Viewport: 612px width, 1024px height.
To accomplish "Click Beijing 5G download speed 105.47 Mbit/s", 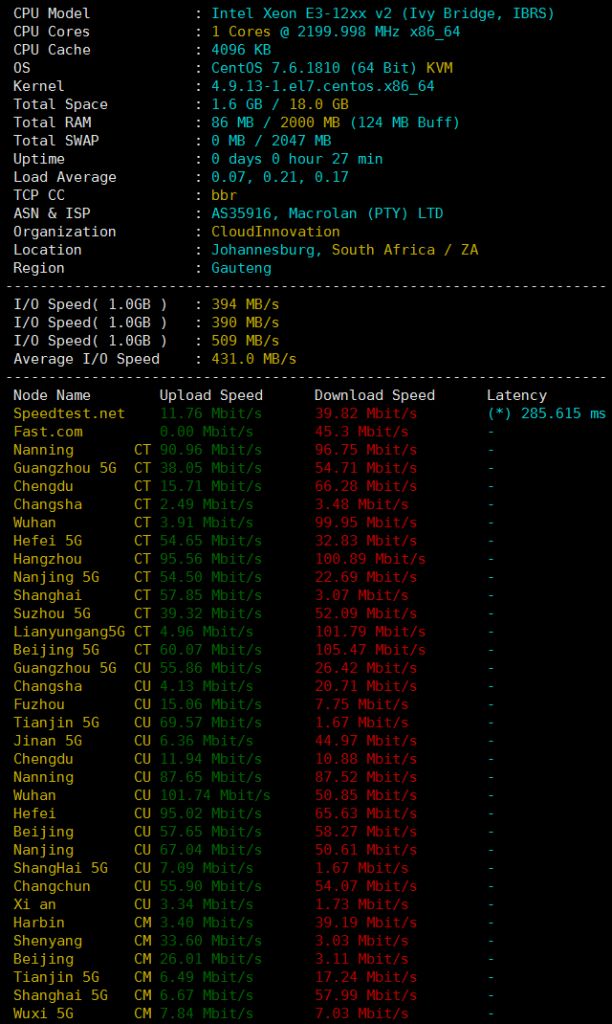I will point(370,650).
